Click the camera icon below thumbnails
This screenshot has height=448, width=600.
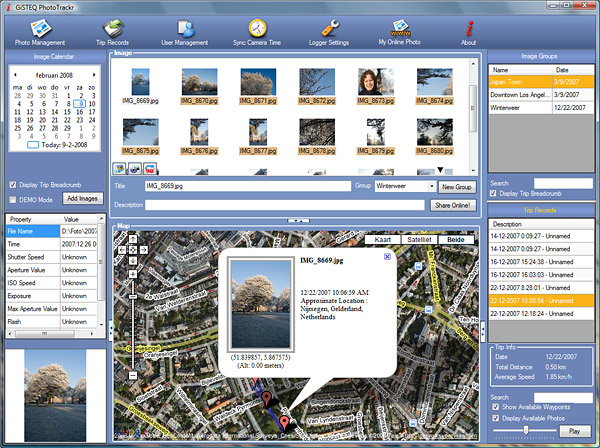click(x=135, y=168)
